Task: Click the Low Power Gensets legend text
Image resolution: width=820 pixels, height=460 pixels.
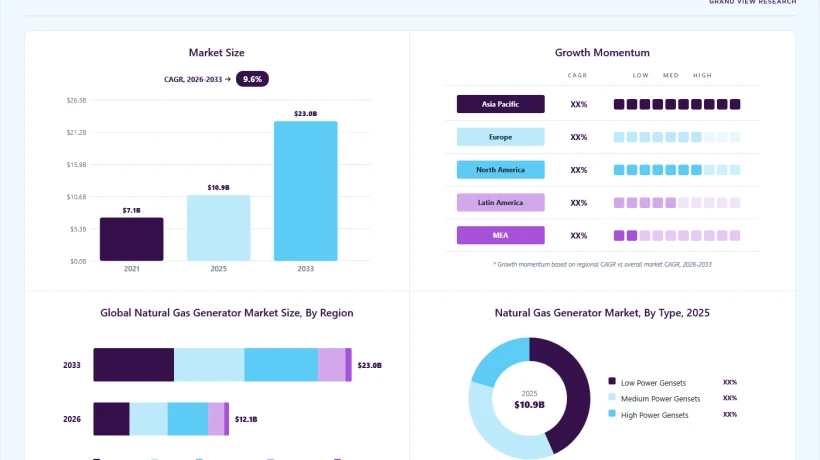Action: pyautogui.click(x=653, y=383)
